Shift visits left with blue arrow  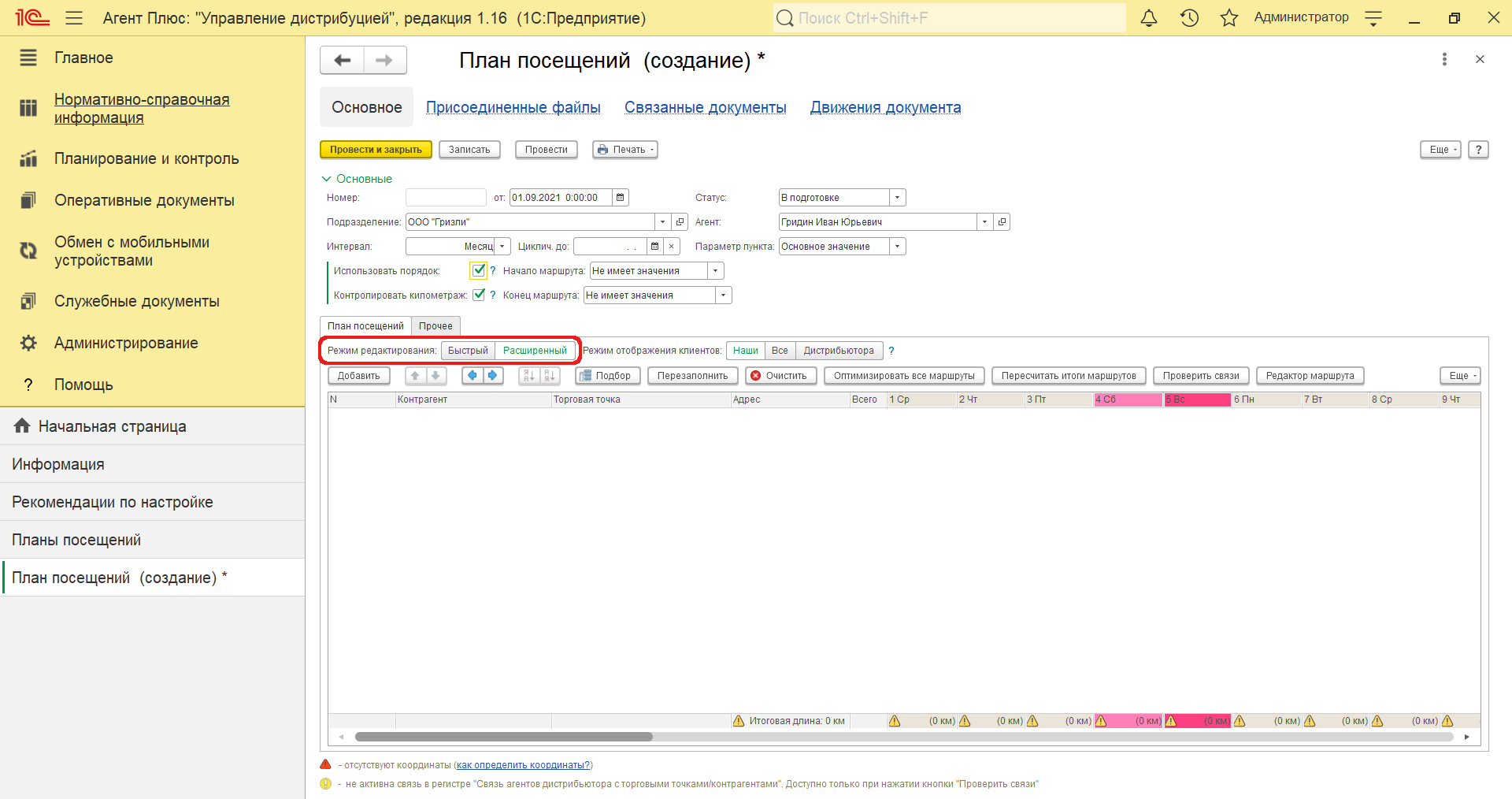(x=472, y=376)
